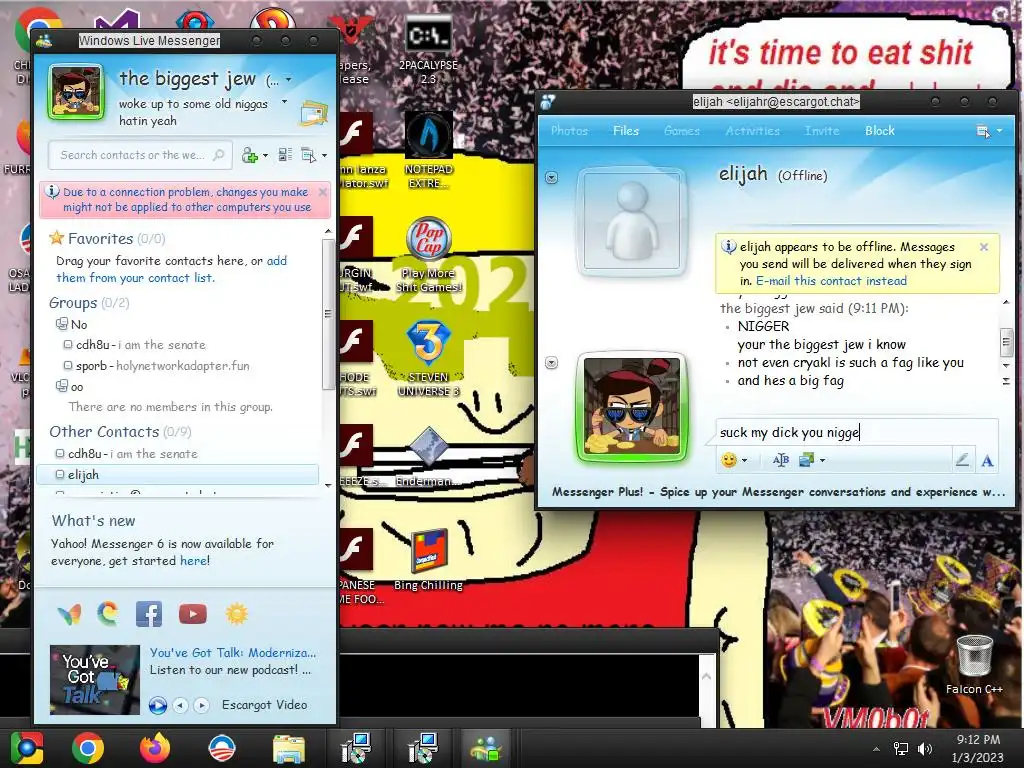Switch to handwriting mode pen icon
This screenshot has width=1024, height=768.
[962, 460]
